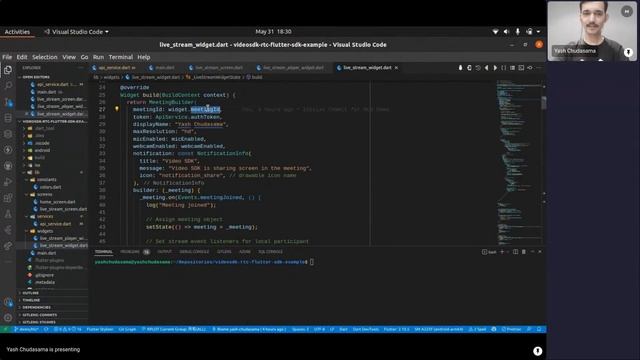The width and height of the screenshot is (640, 360).
Task: Open the Manage gear in activity bar
Action: [x=8, y=318]
